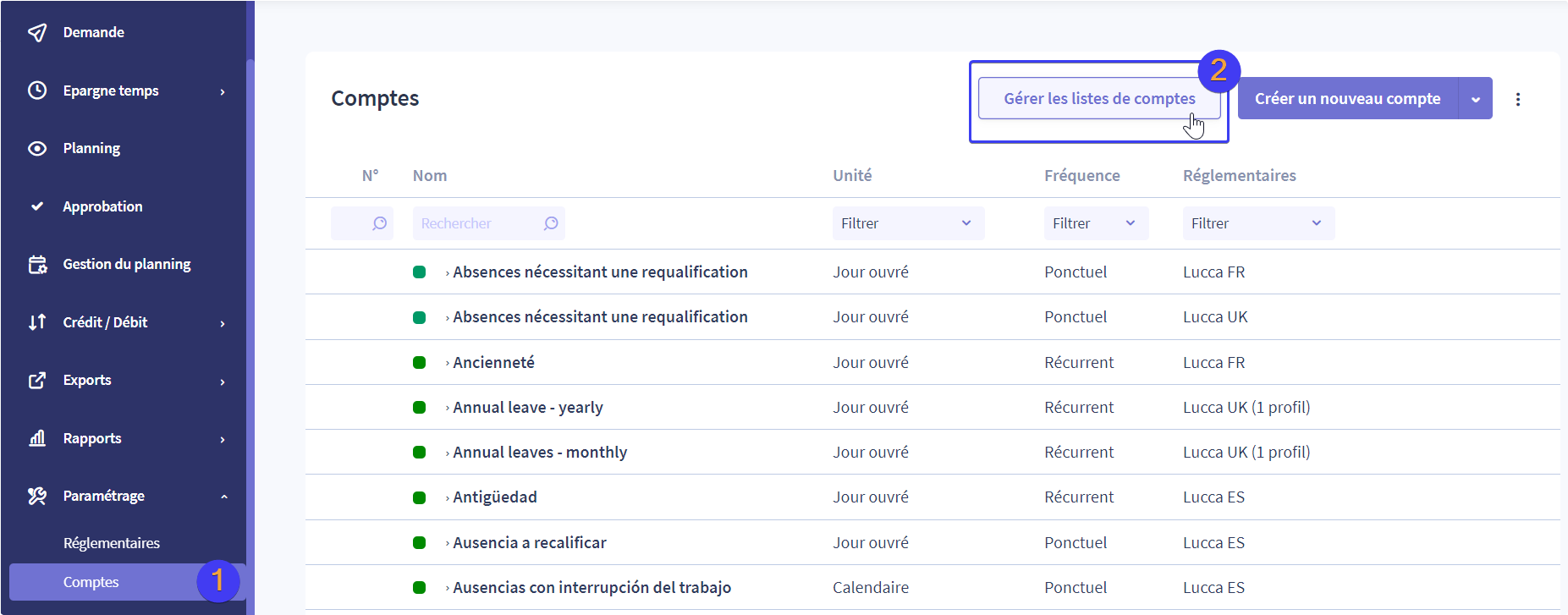
Task: Click the Rapports bar chart icon
Action: pyautogui.click(x=37, y=438)
